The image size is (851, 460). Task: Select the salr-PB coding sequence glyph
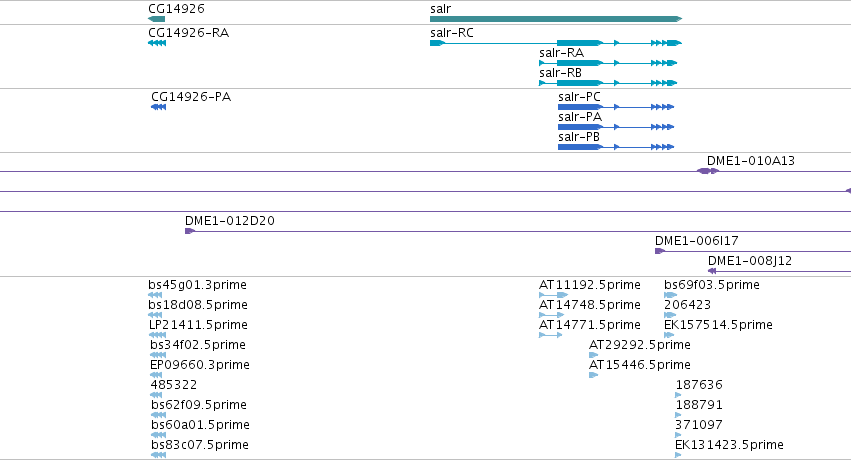[616, 147]
